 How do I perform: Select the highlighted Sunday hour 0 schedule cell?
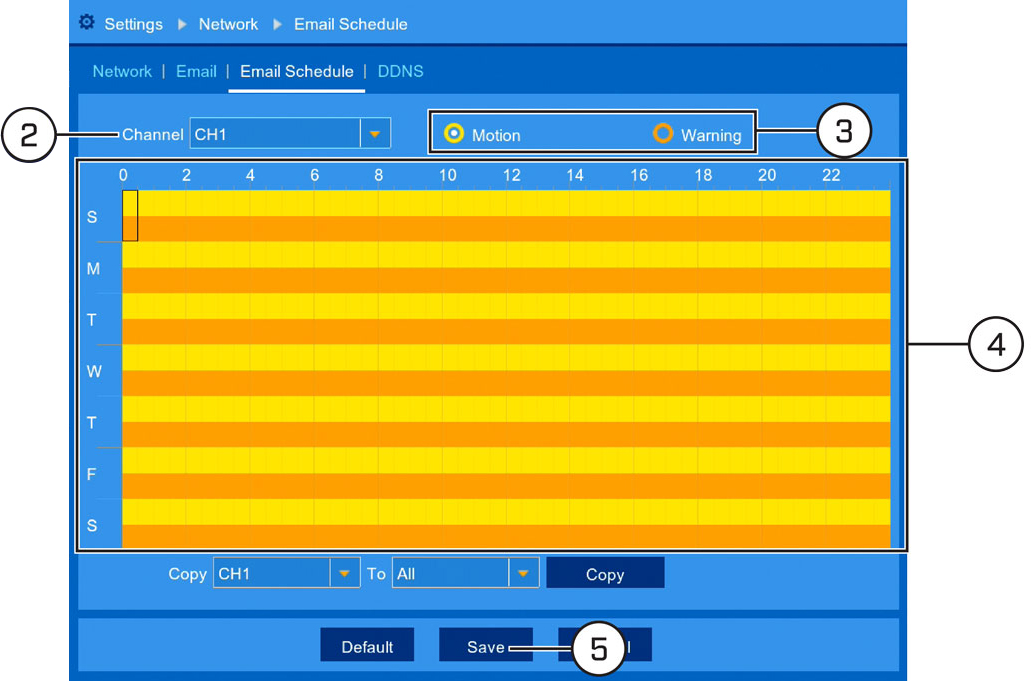[x=130, y=216]
